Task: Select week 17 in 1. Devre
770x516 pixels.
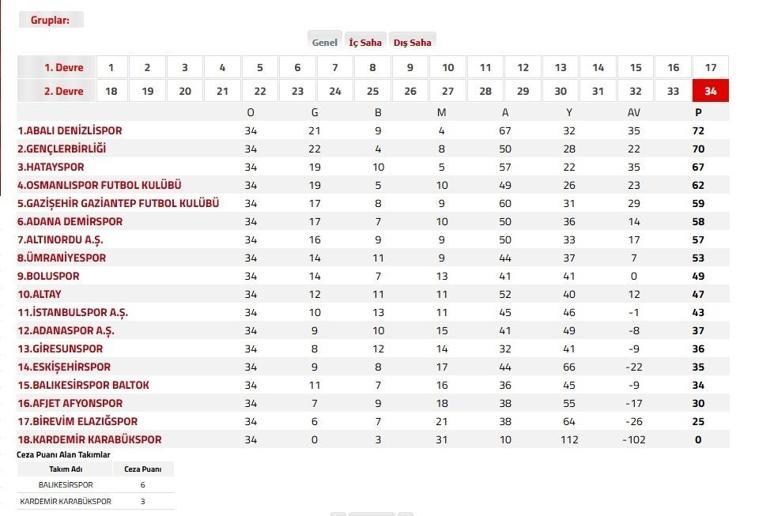Action: [x=710, y=67]
